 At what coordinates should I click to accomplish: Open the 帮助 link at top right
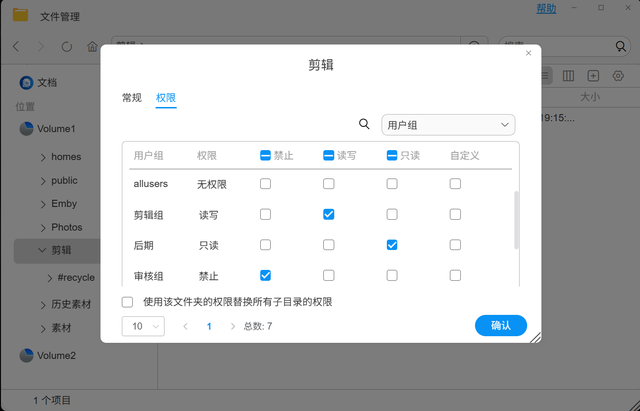click(546, 8)
